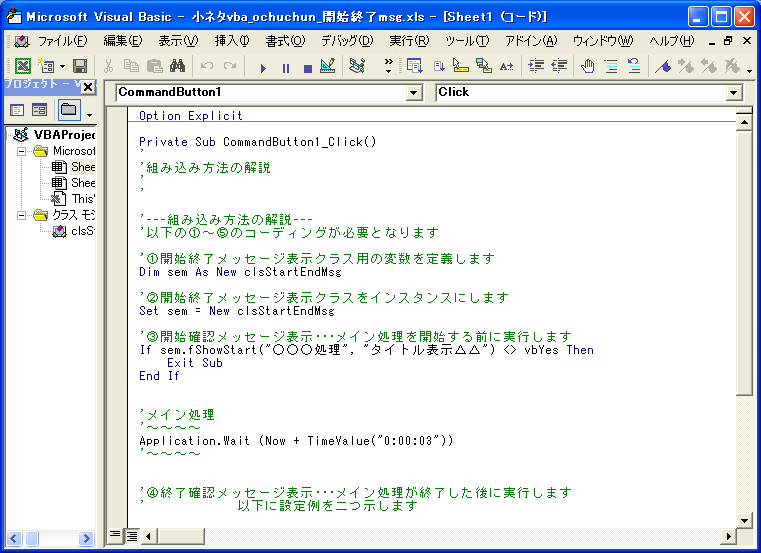
Task: Click the Parameter Info icon
Action: pyautogui.click(x=484, y=66)
